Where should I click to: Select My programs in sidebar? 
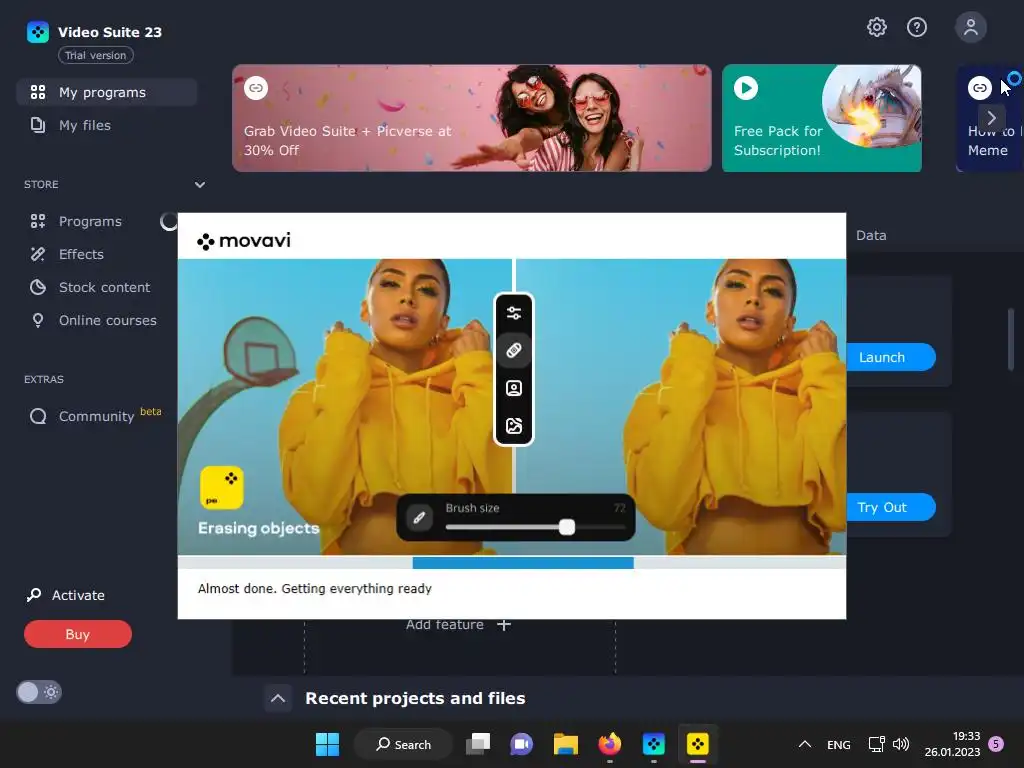click(x=106, y=92)
